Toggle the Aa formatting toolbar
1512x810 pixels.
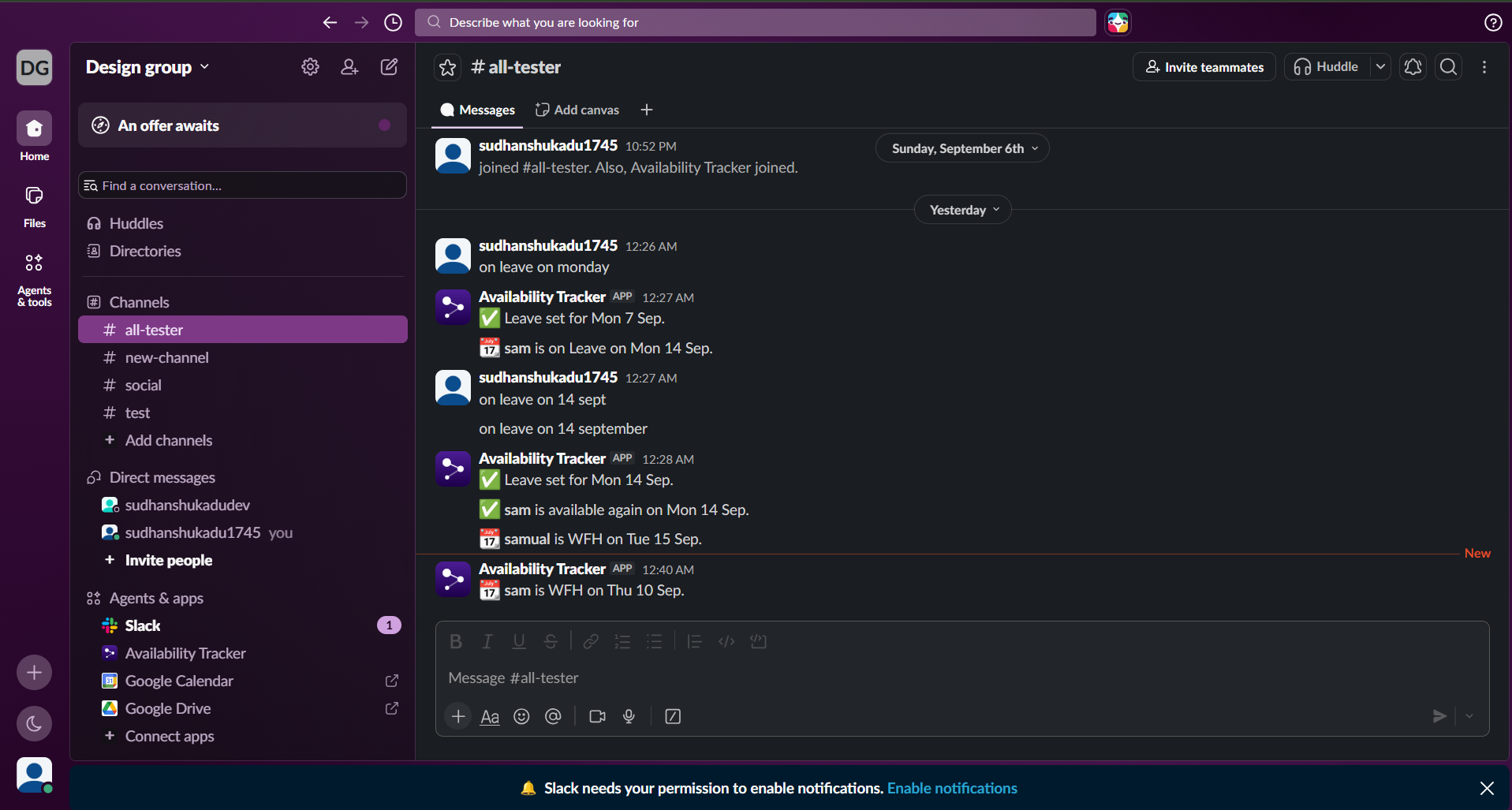[x=490, y=716]
